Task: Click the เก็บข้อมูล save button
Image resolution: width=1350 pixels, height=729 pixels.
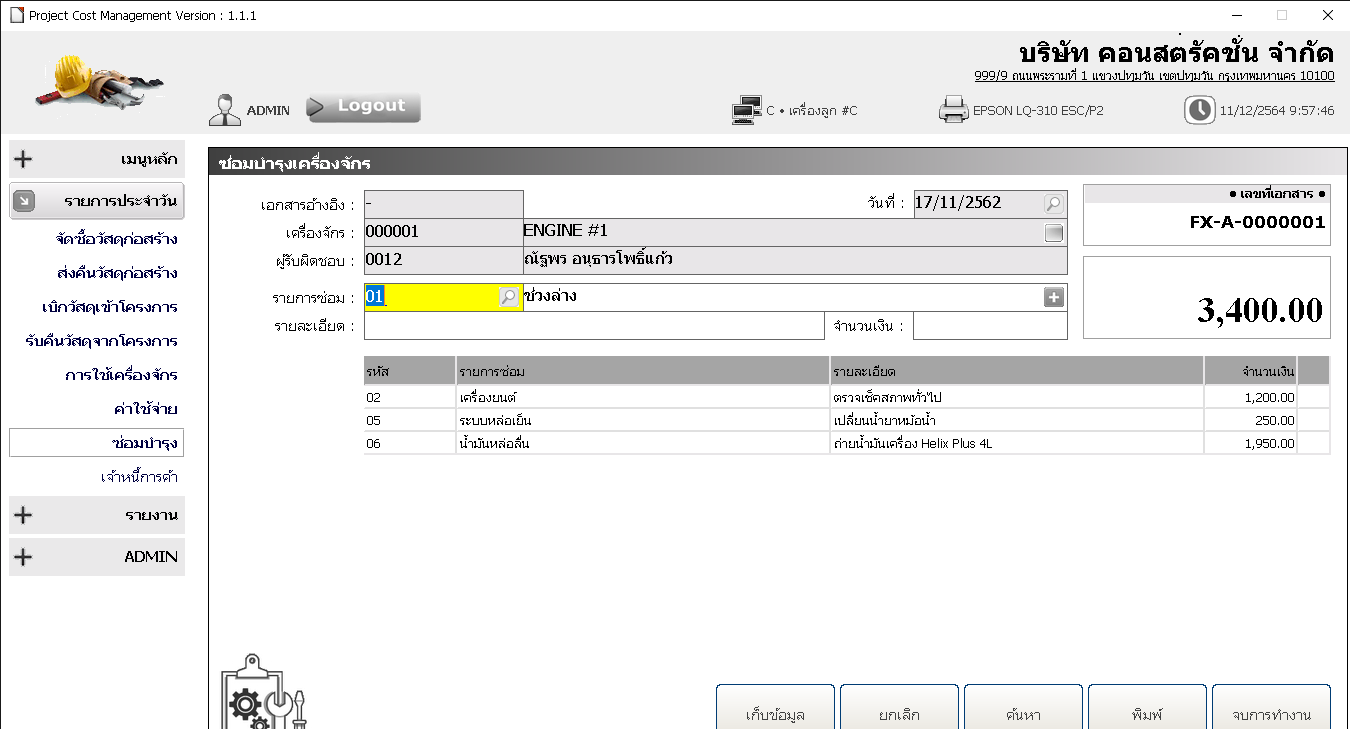Action: point(775,712)
